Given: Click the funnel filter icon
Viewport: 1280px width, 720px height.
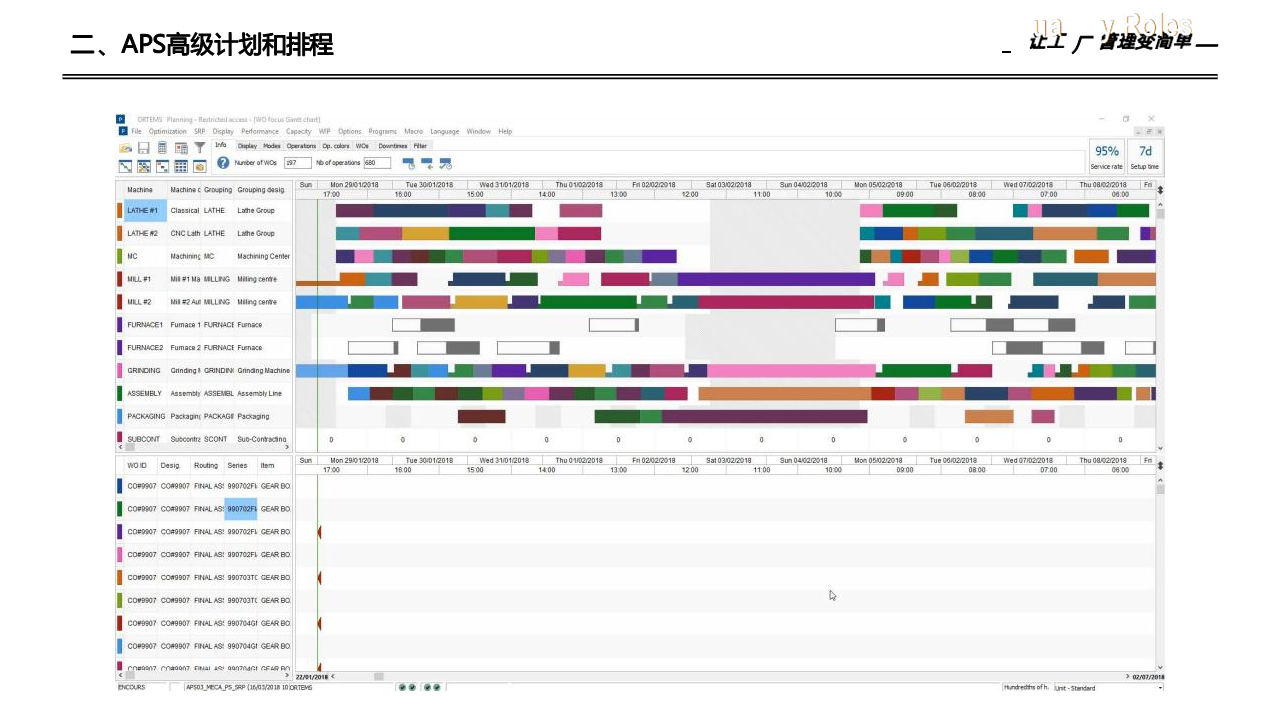Looking at the screenshot, I should point(199,148).
